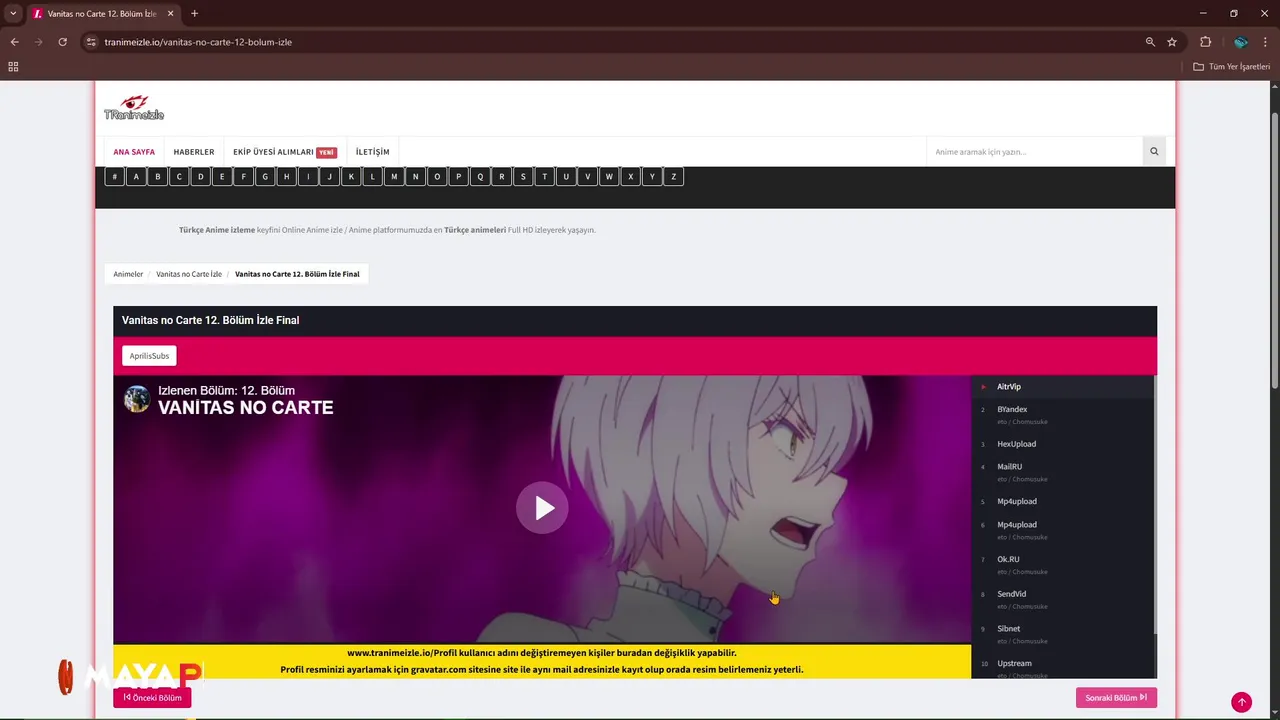Filter anime by letter A
The image size is (1280, 720).
(136, 177)
